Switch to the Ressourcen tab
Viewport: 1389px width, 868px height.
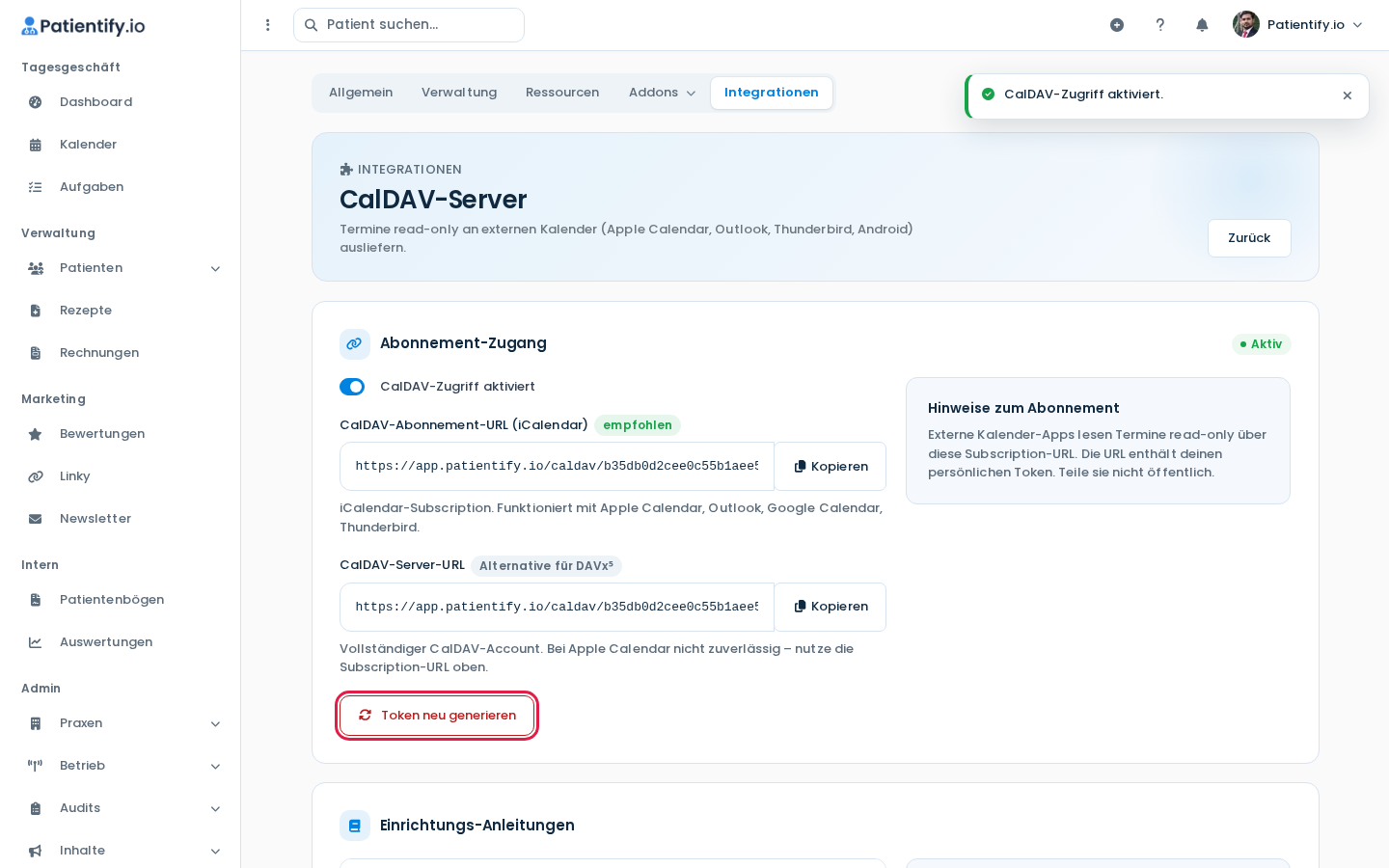[562, 93]
